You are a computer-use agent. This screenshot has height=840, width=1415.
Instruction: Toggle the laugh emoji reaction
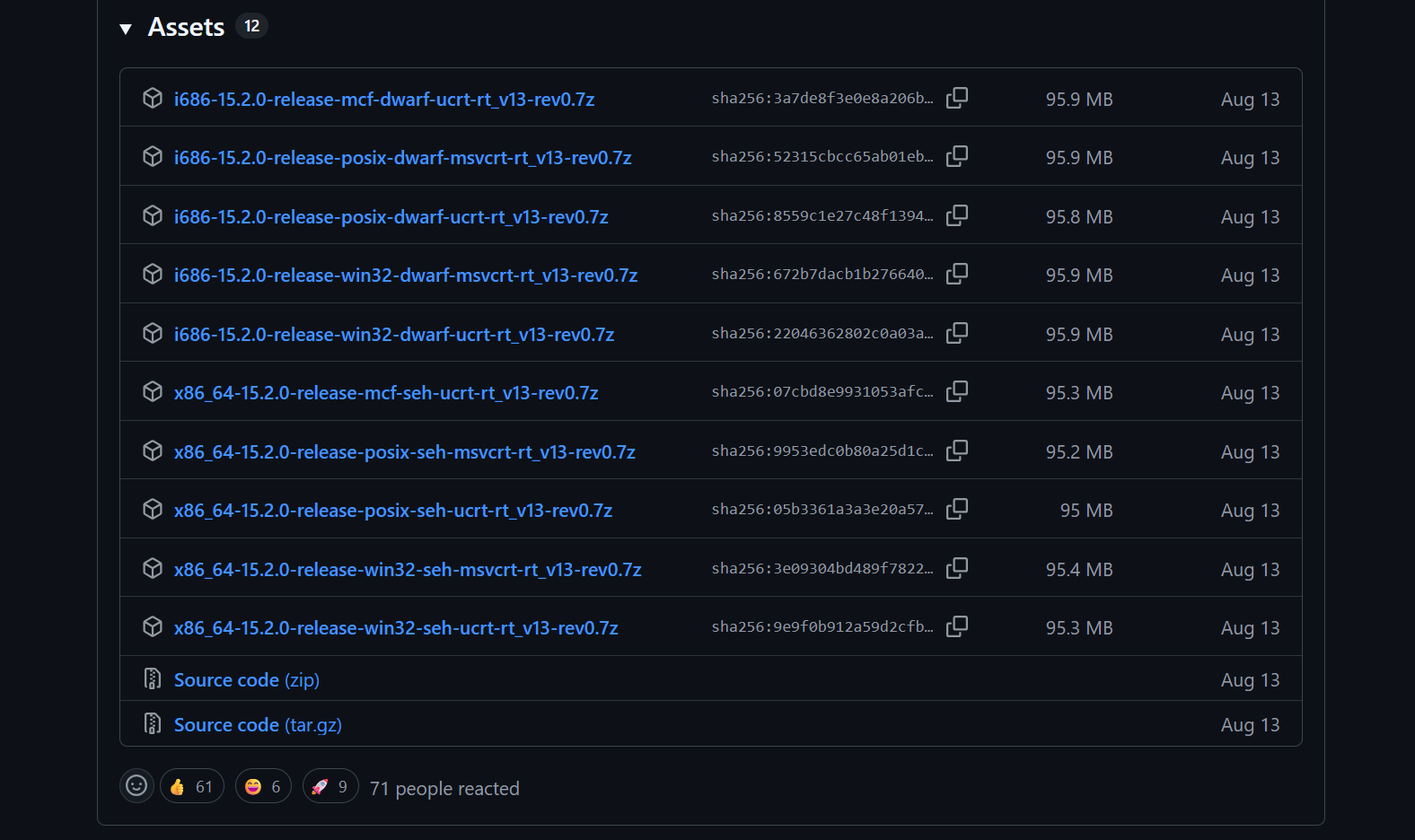(263, 786)
